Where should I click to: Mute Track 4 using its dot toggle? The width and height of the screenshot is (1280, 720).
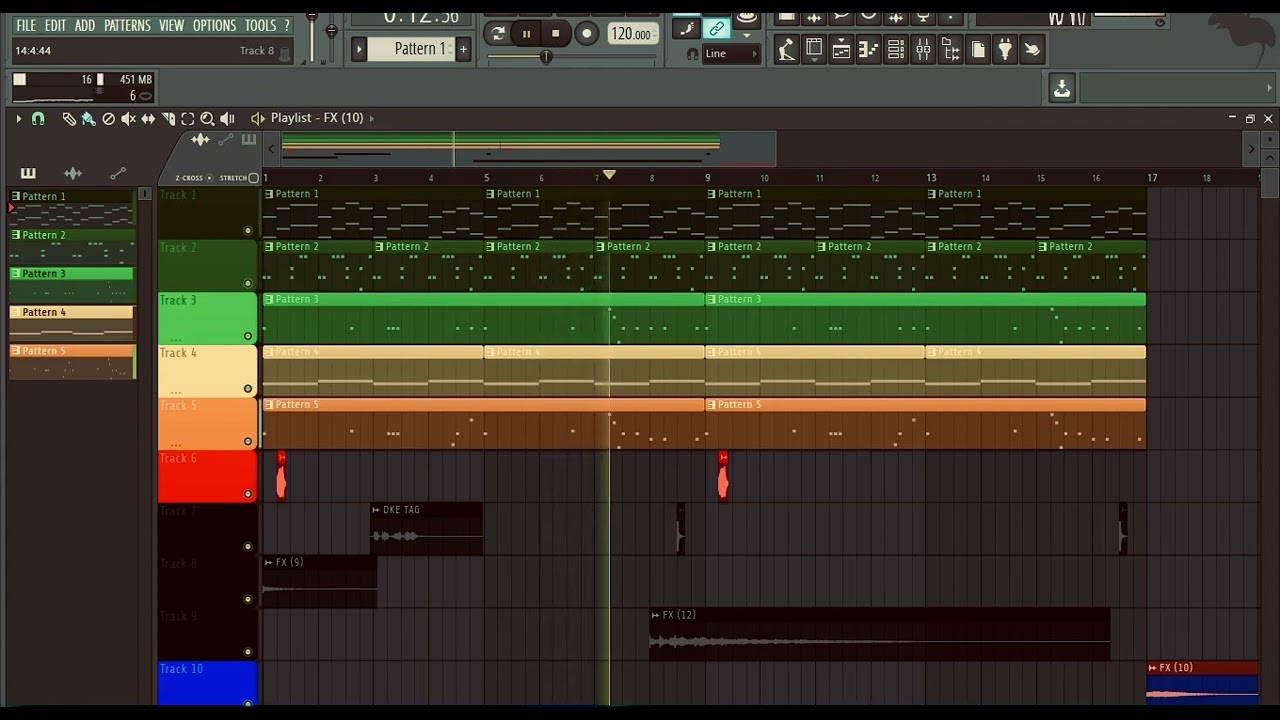point(248,389)
